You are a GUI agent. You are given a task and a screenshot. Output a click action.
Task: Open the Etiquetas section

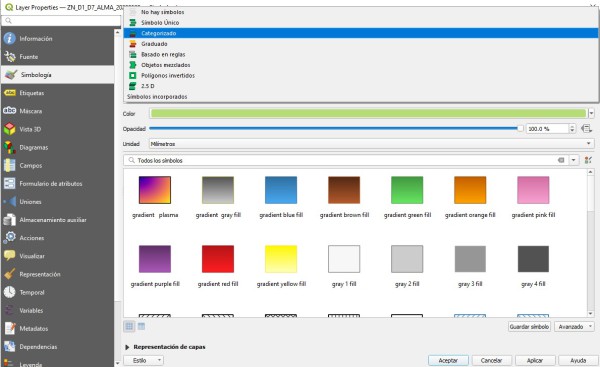(x=57, y=93)
